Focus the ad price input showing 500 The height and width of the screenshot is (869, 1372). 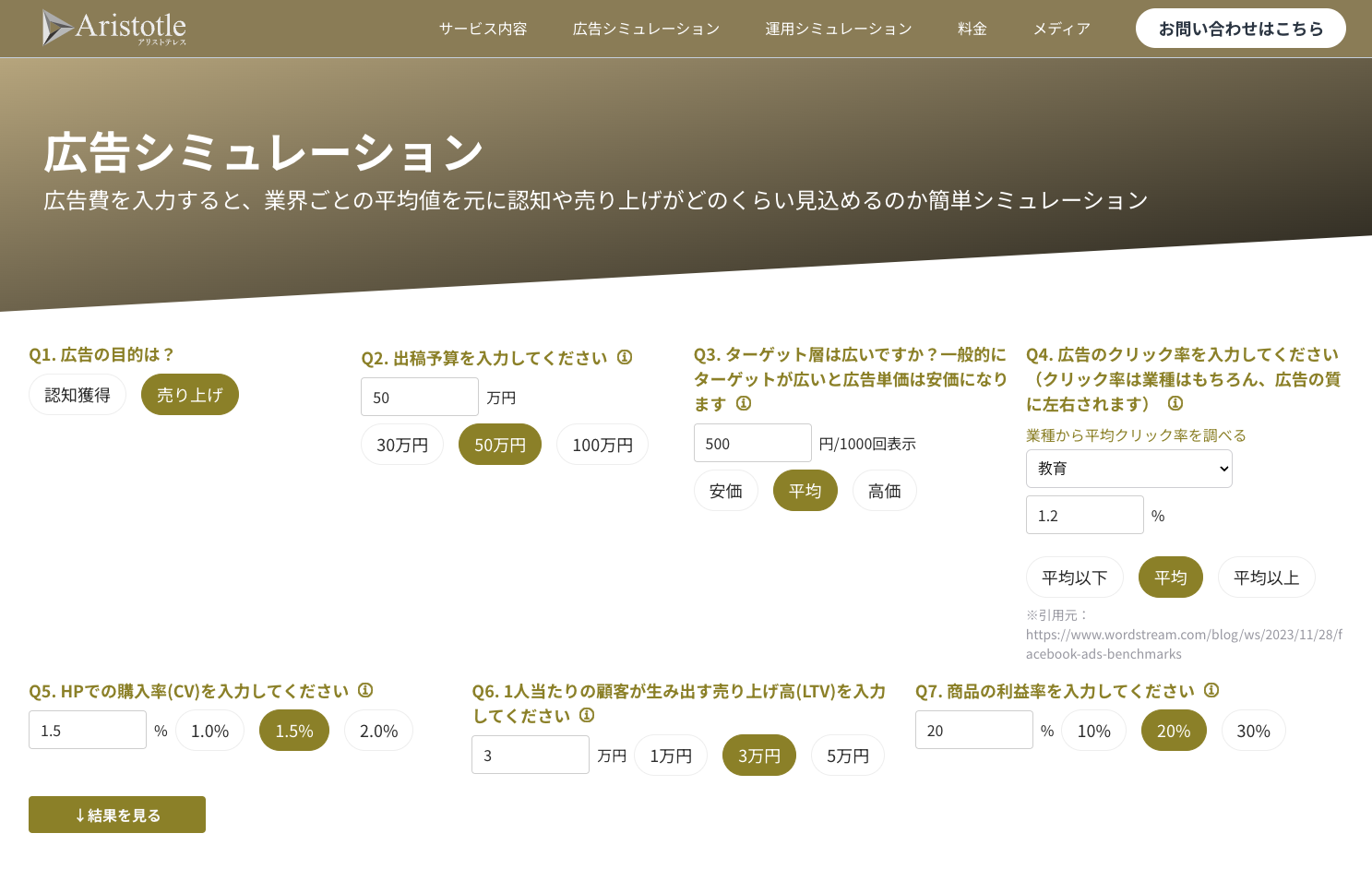coord(753,443)
